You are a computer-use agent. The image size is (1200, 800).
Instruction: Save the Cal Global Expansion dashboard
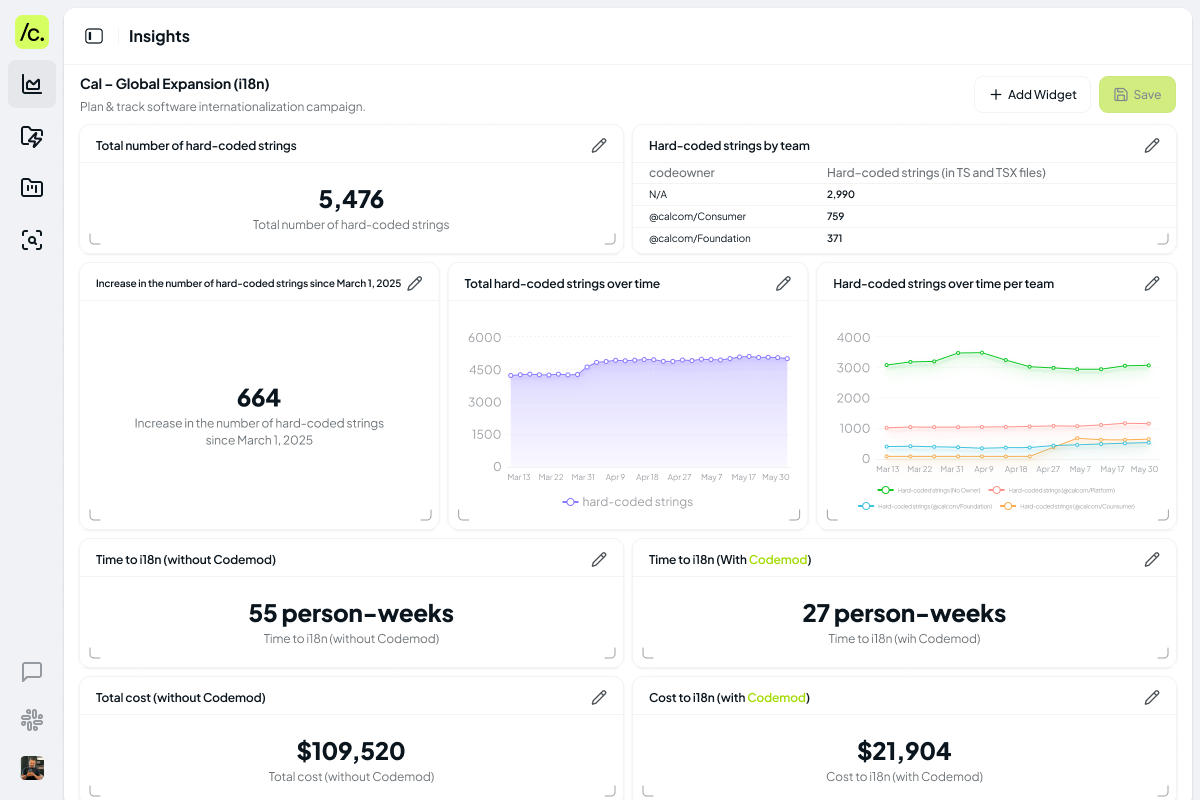[1137, 94]
